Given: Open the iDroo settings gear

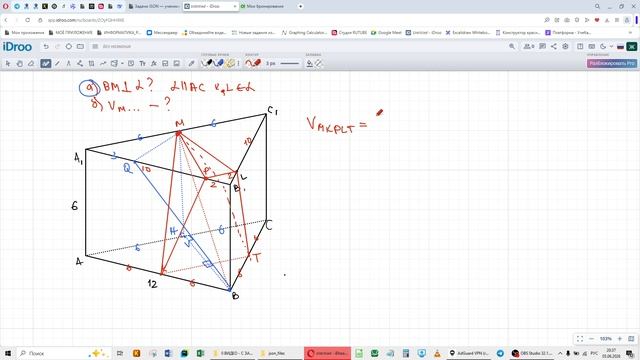Looking at the screenshot, I should (565, 47).
